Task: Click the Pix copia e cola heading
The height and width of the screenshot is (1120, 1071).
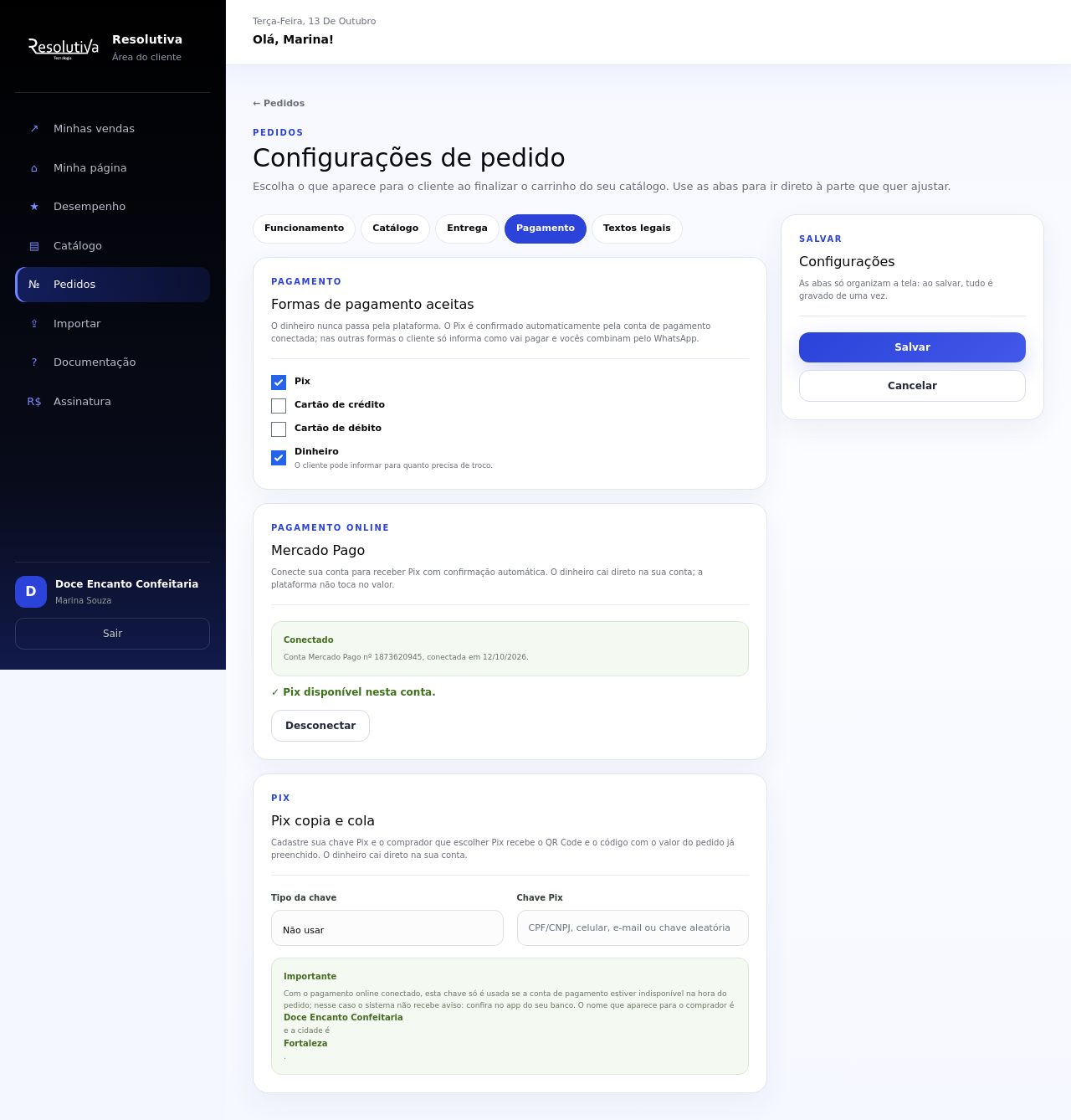Action: [323, 821]
